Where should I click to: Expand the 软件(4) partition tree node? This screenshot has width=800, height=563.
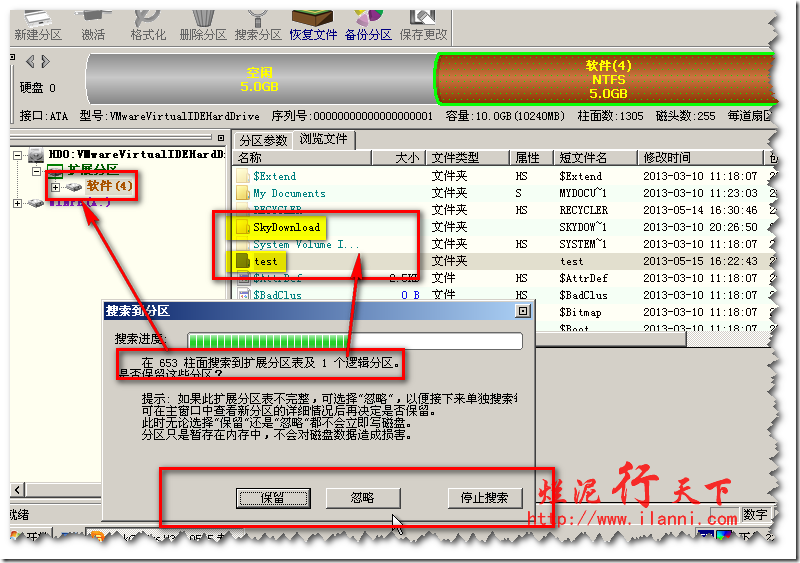coord(55,186)
